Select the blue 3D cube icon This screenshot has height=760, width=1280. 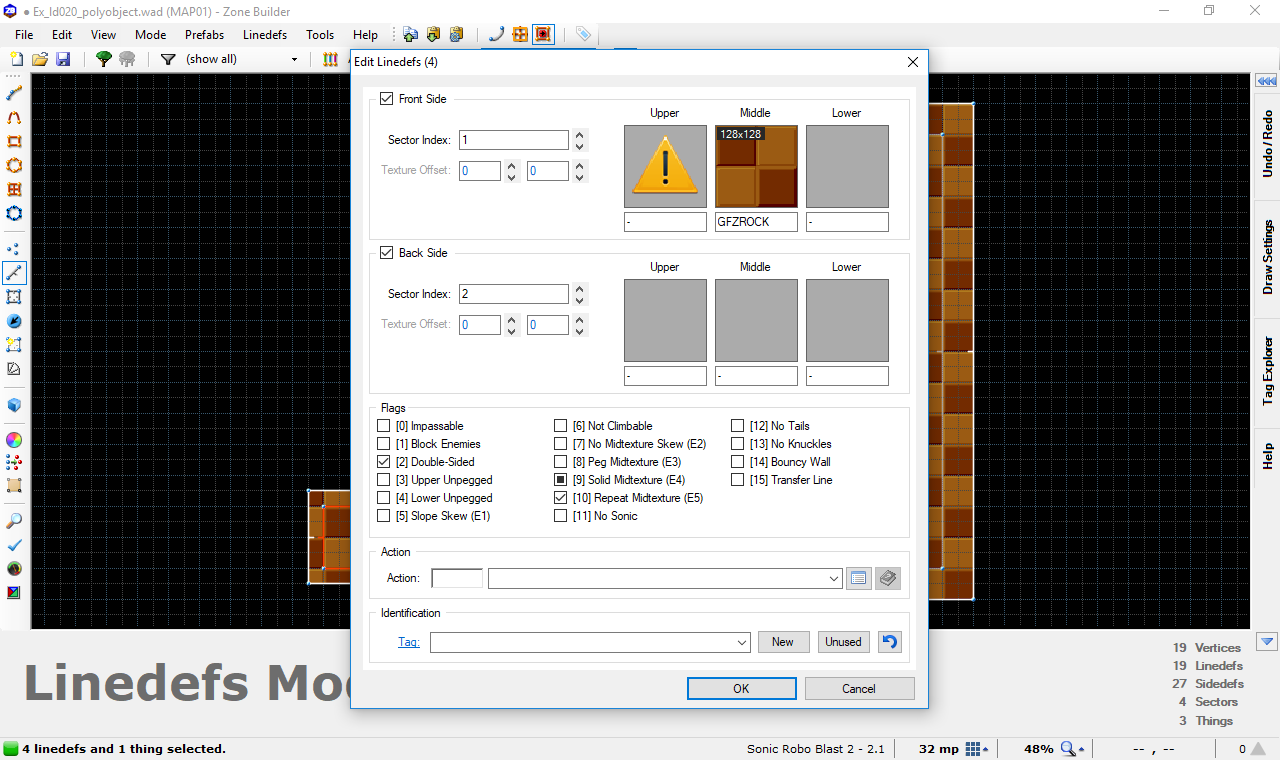tap(14, 405)
